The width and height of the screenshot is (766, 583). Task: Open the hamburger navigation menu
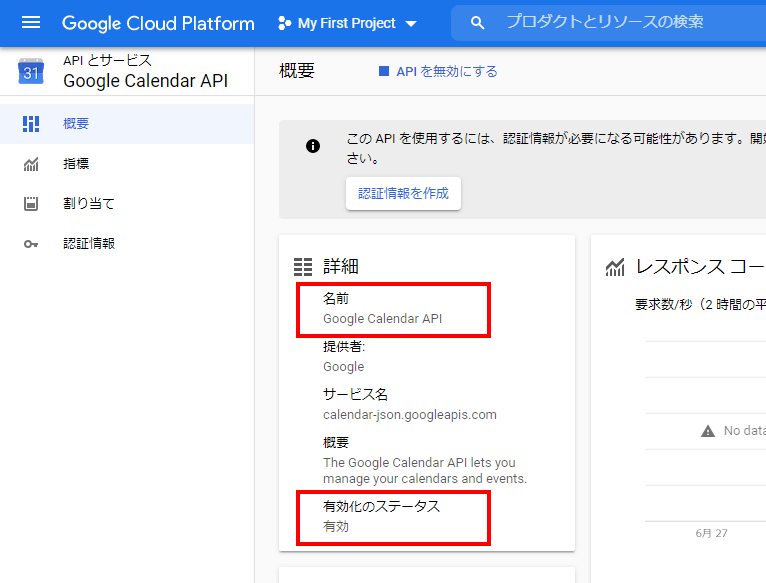coord(31,23)
